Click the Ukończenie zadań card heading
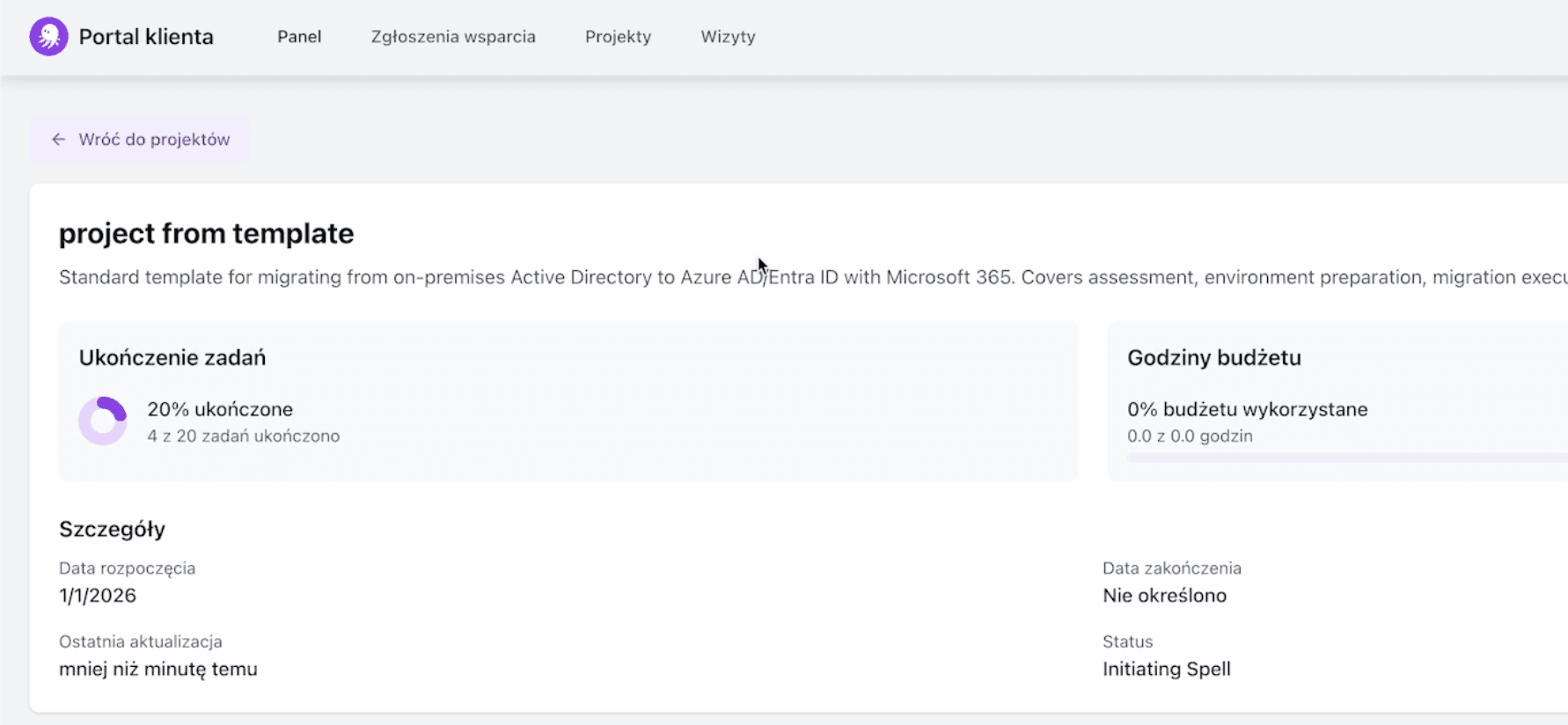Image resolution: width=1568 pixels, height=725 pixels. pyautogui.click(x=172, y=358)
